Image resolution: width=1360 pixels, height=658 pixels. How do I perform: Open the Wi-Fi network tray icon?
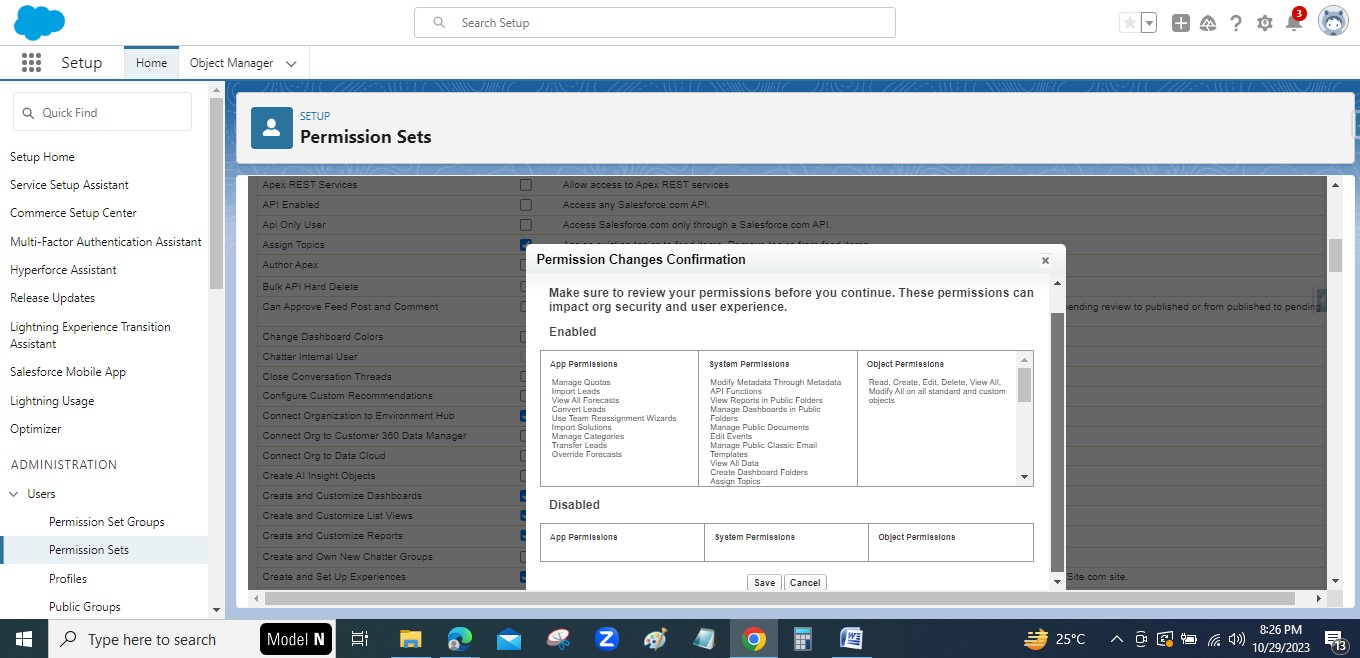(1214, 640)
